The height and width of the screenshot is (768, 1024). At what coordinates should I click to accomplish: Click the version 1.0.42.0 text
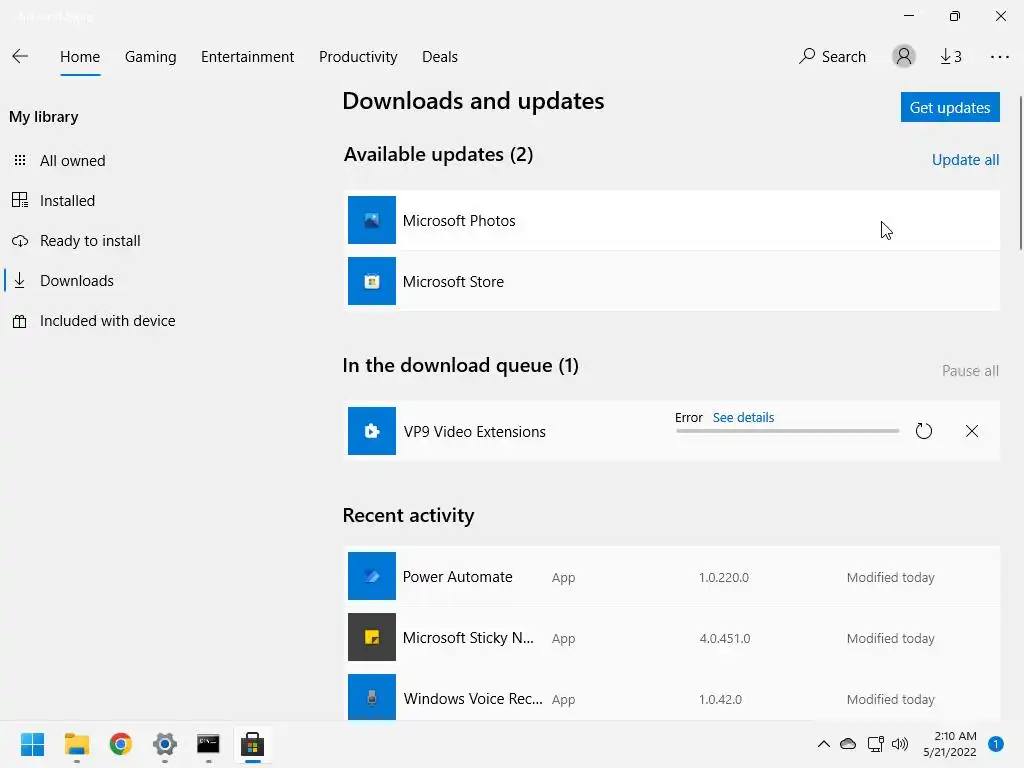[x=720, y=699]
